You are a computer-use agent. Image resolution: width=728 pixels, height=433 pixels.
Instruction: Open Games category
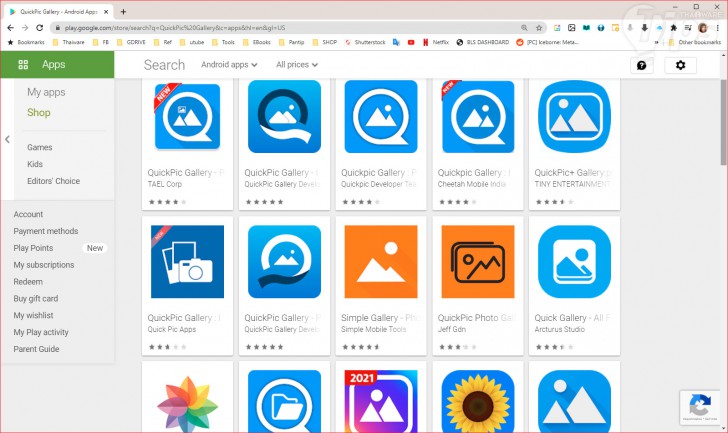[39, 148]
